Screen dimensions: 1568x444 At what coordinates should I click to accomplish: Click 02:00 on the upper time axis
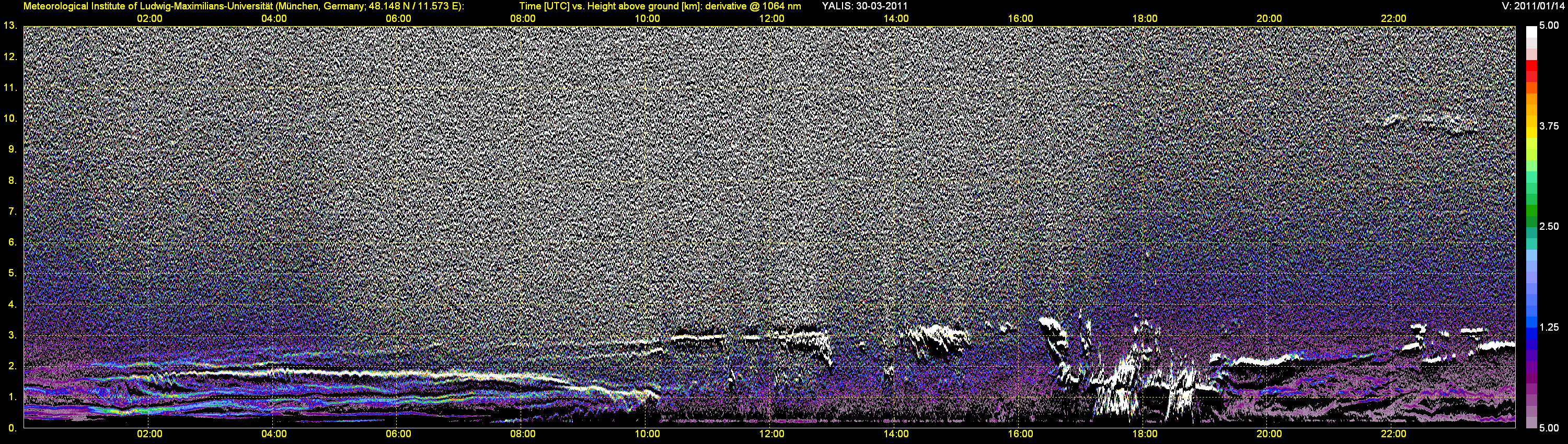(149, 19)
